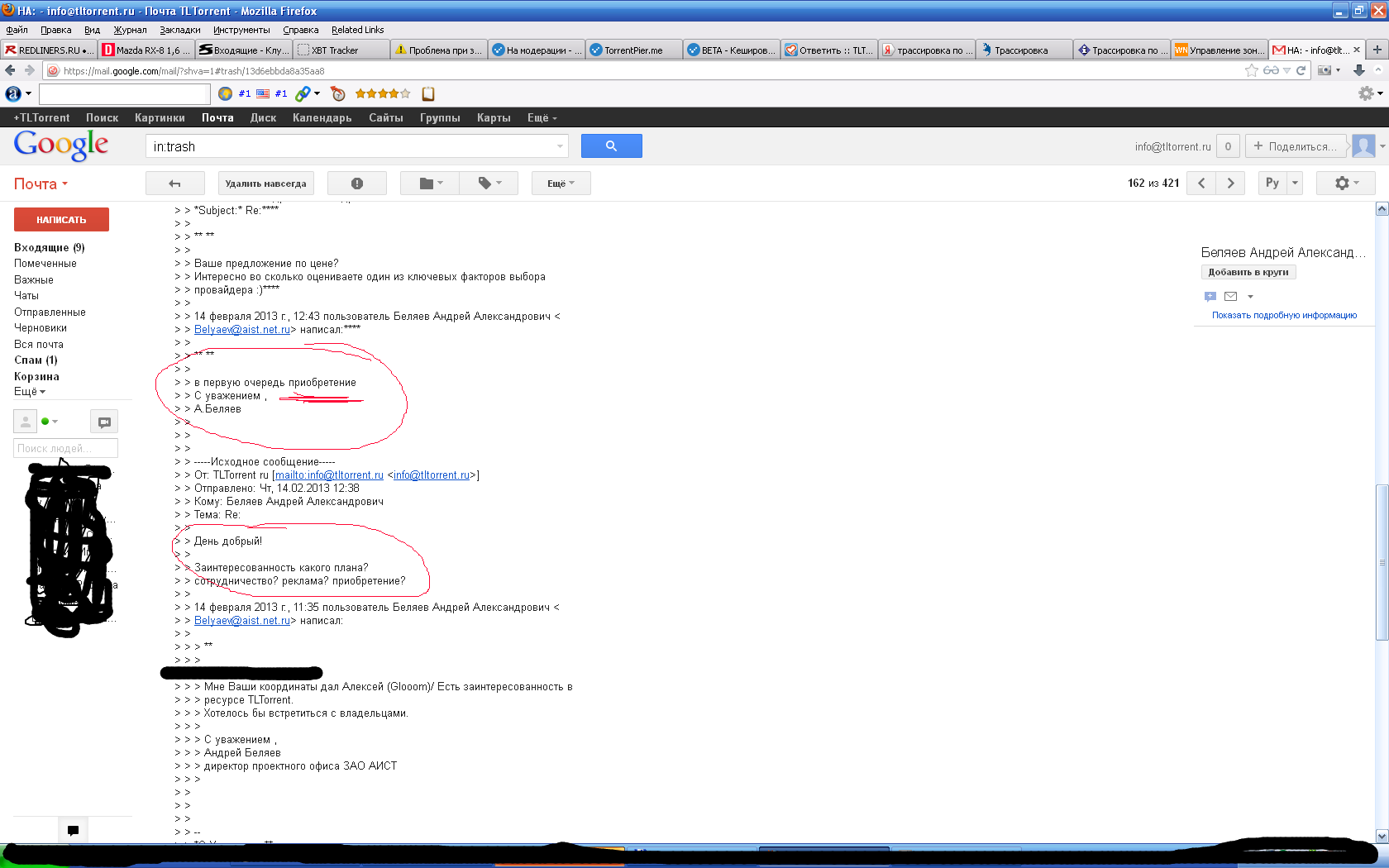Screen dimensions: 1389x868
Task: Open the Файл menu
Action: (17, 30)
